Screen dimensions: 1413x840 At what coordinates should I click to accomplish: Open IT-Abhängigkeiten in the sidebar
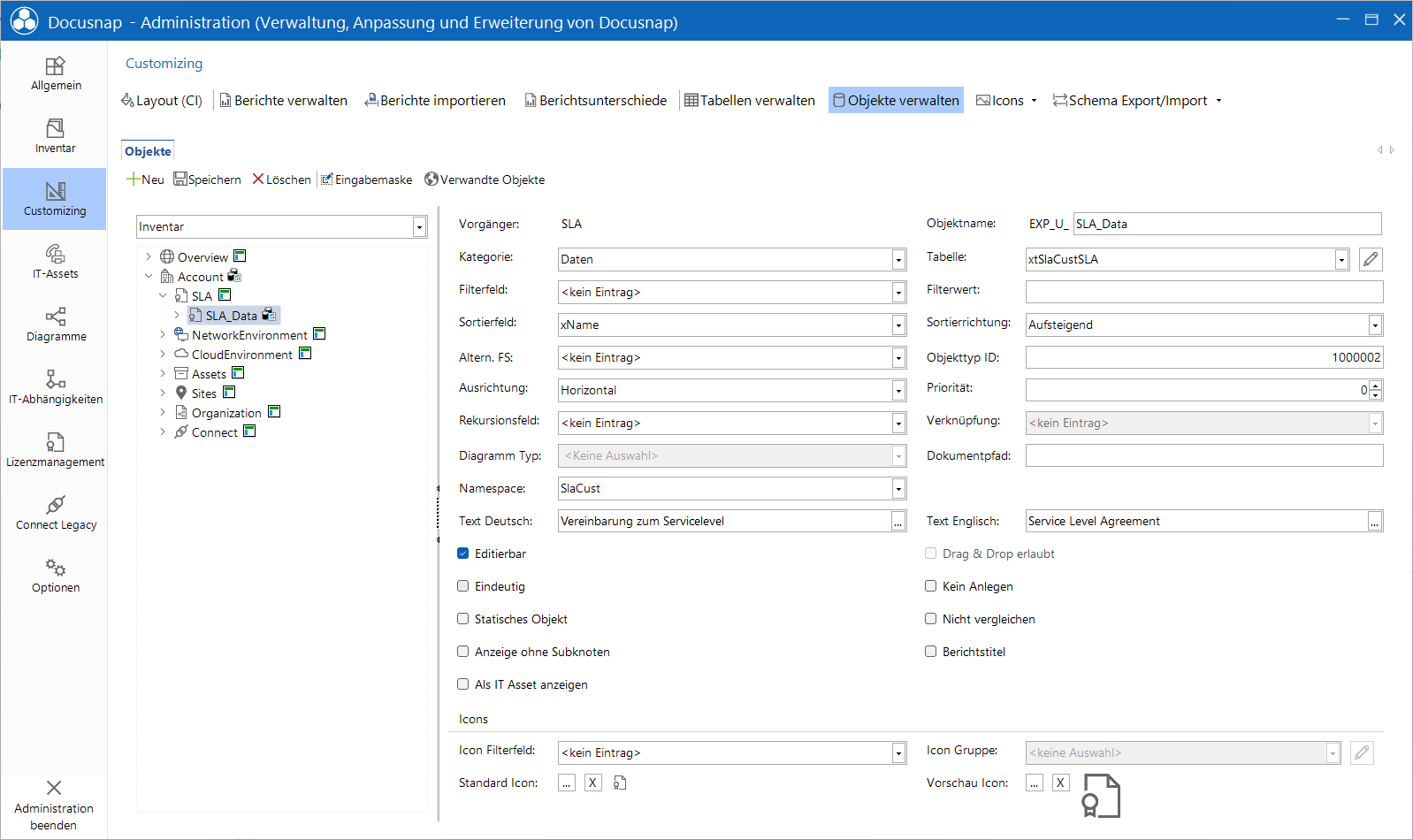click(55, 387)
